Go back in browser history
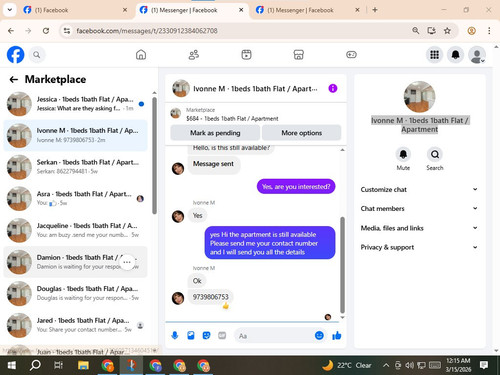500x375 pixels. [x=11, y=31]
